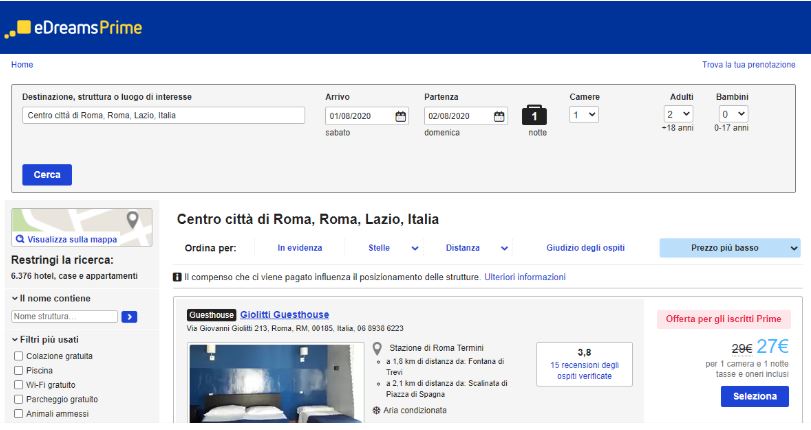Click the location pin near Stazione Termini

coord(377,349)
